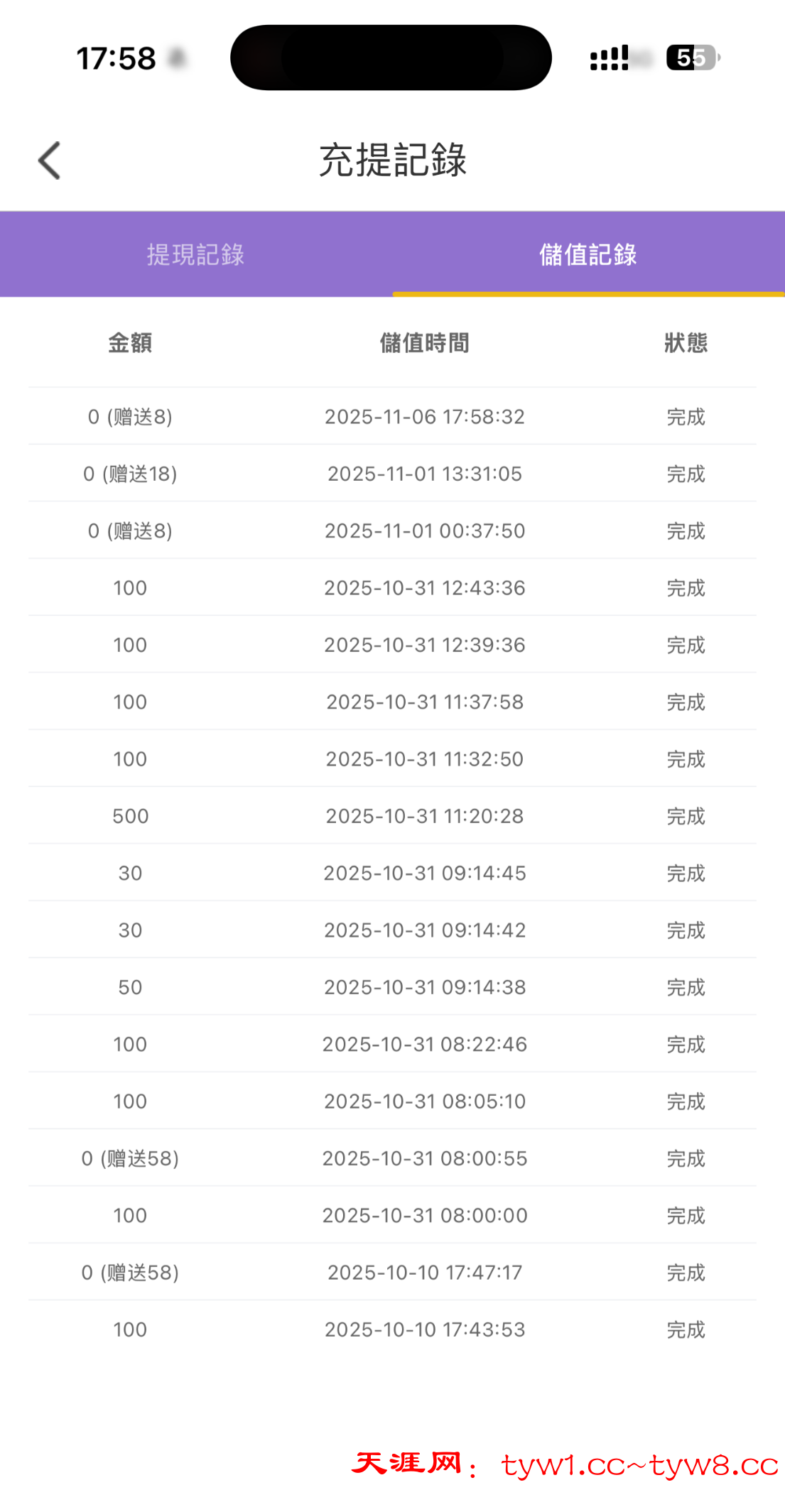Screen dimensions: 785x1512
Task: Tap the tyw1.cc~tyw8.cc watermark link
Action: [639, 1465]
